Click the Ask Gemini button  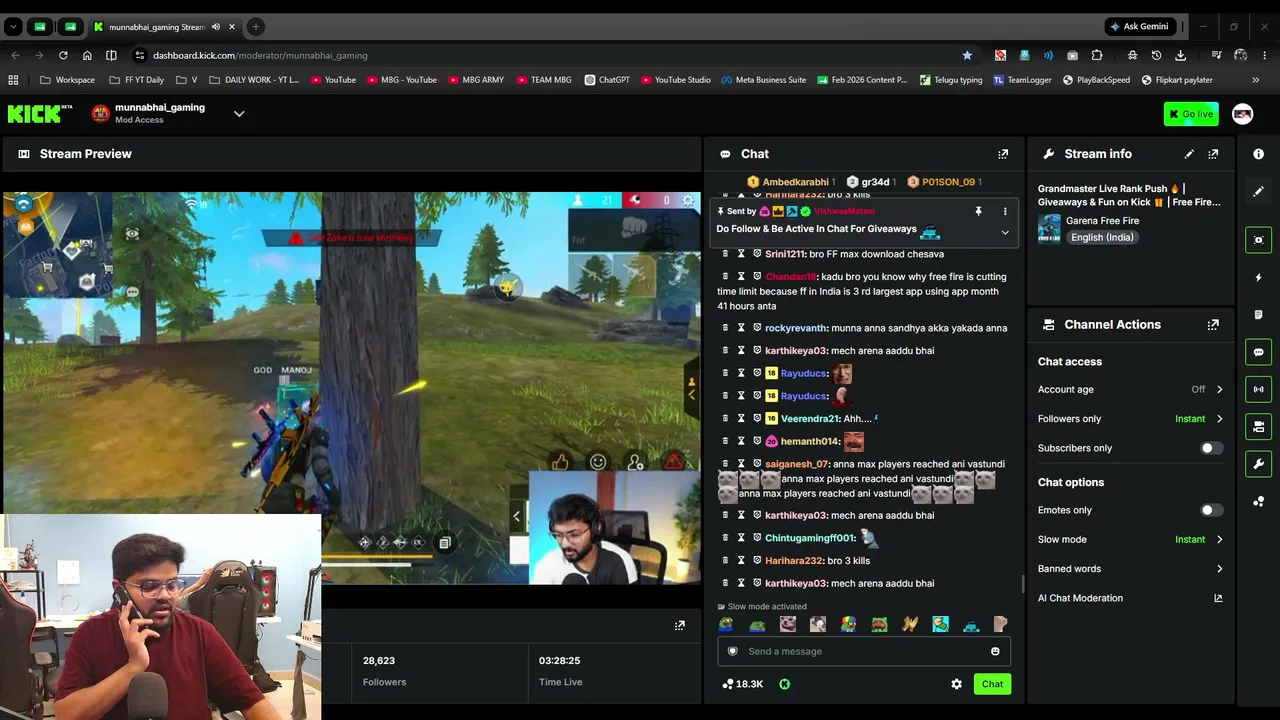1138,27
